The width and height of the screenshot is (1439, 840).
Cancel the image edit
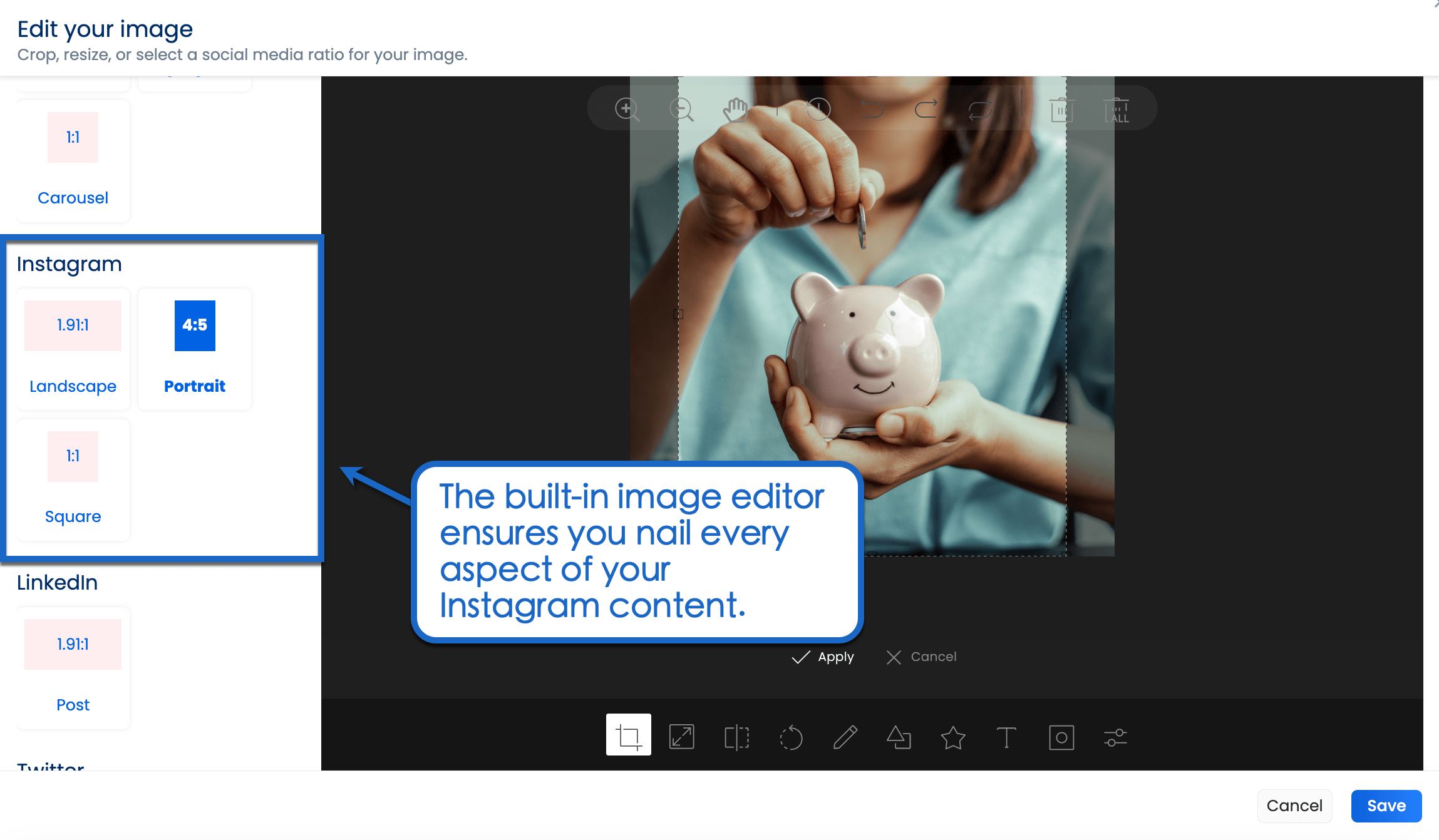point(1294,806)
